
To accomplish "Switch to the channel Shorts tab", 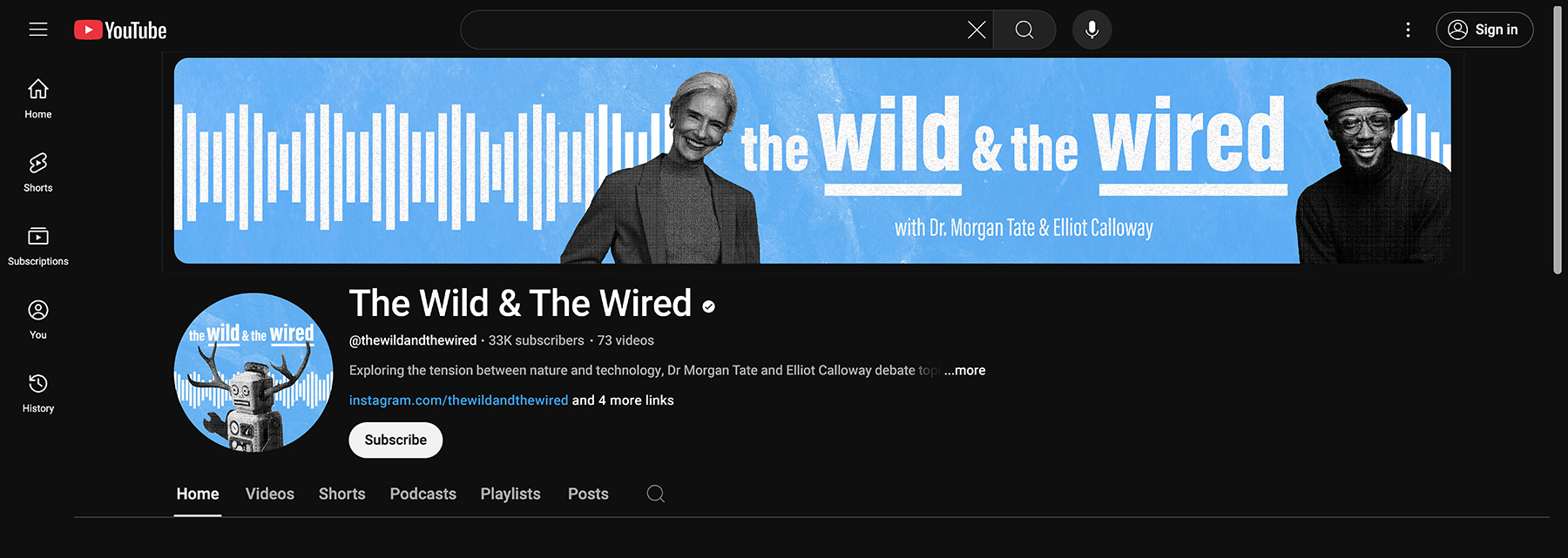I will pos(342,494).
